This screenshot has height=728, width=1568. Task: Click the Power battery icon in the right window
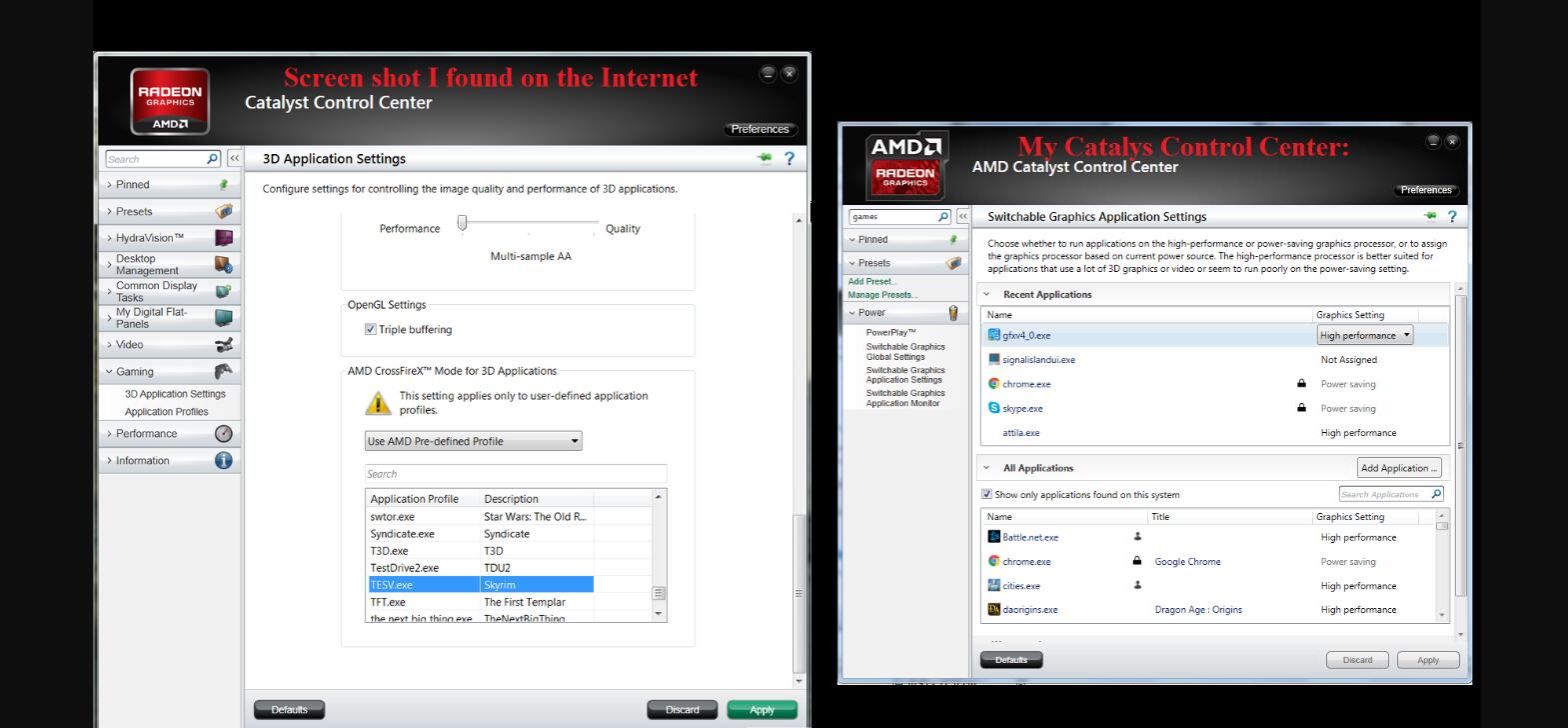coord(952,312)
